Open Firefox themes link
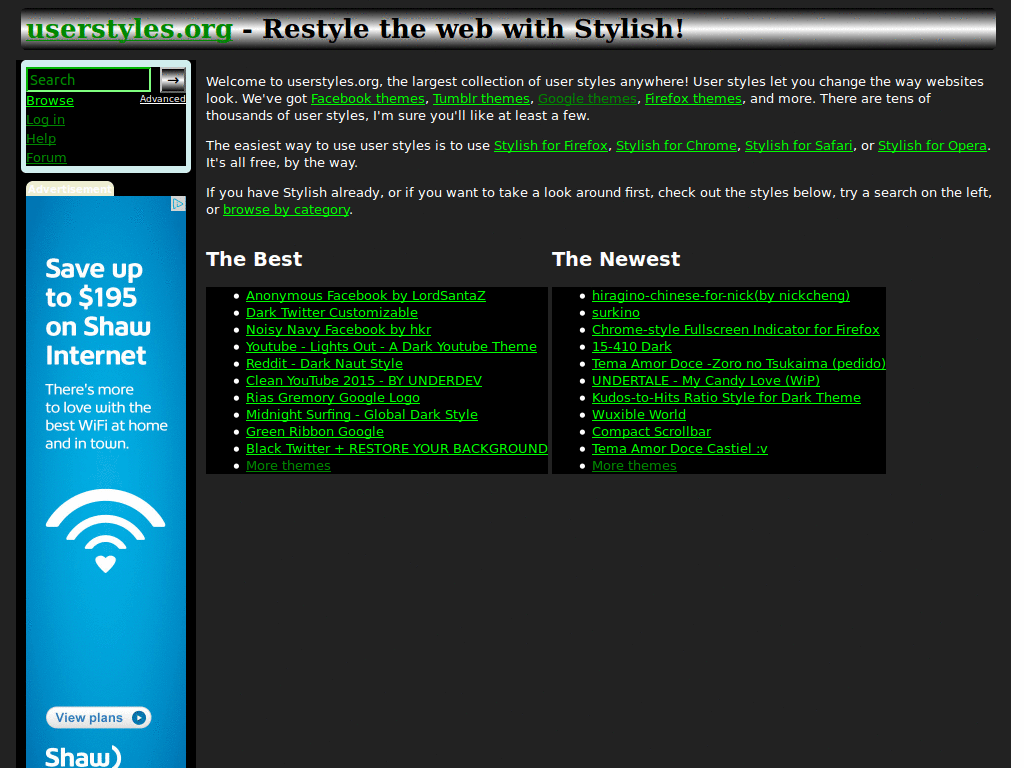1024x768 pixels. pos(694,99)
